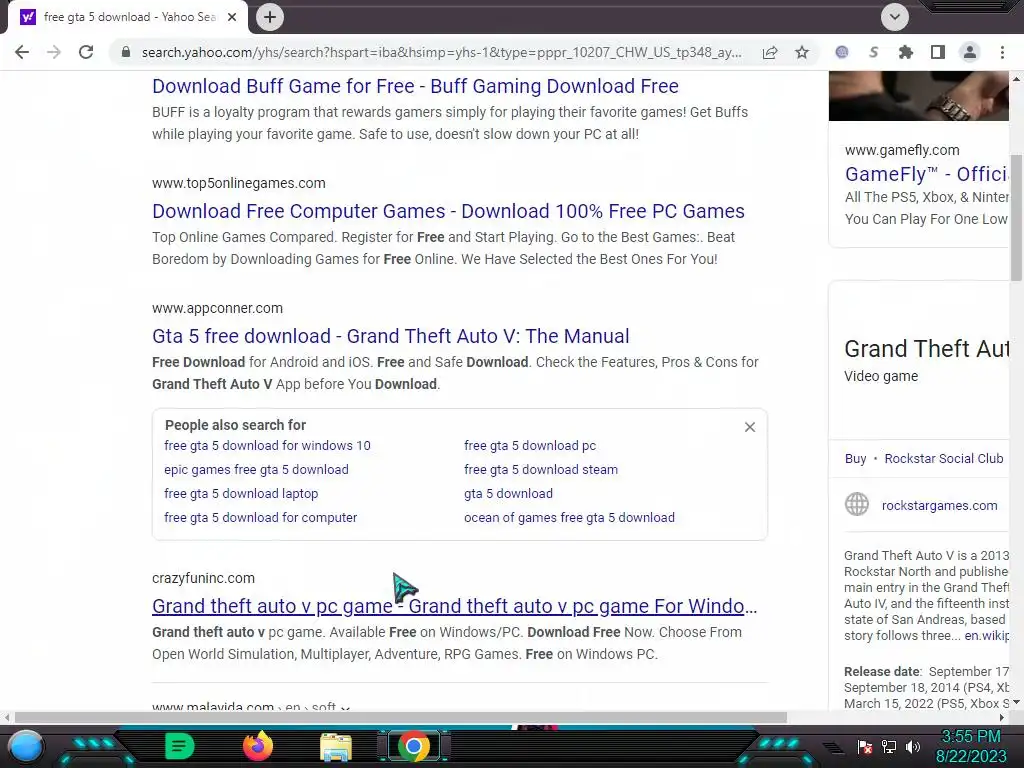Click www.appconner.com text
The height and width of the screenshot is (768, 1024).
coord(217,308)
